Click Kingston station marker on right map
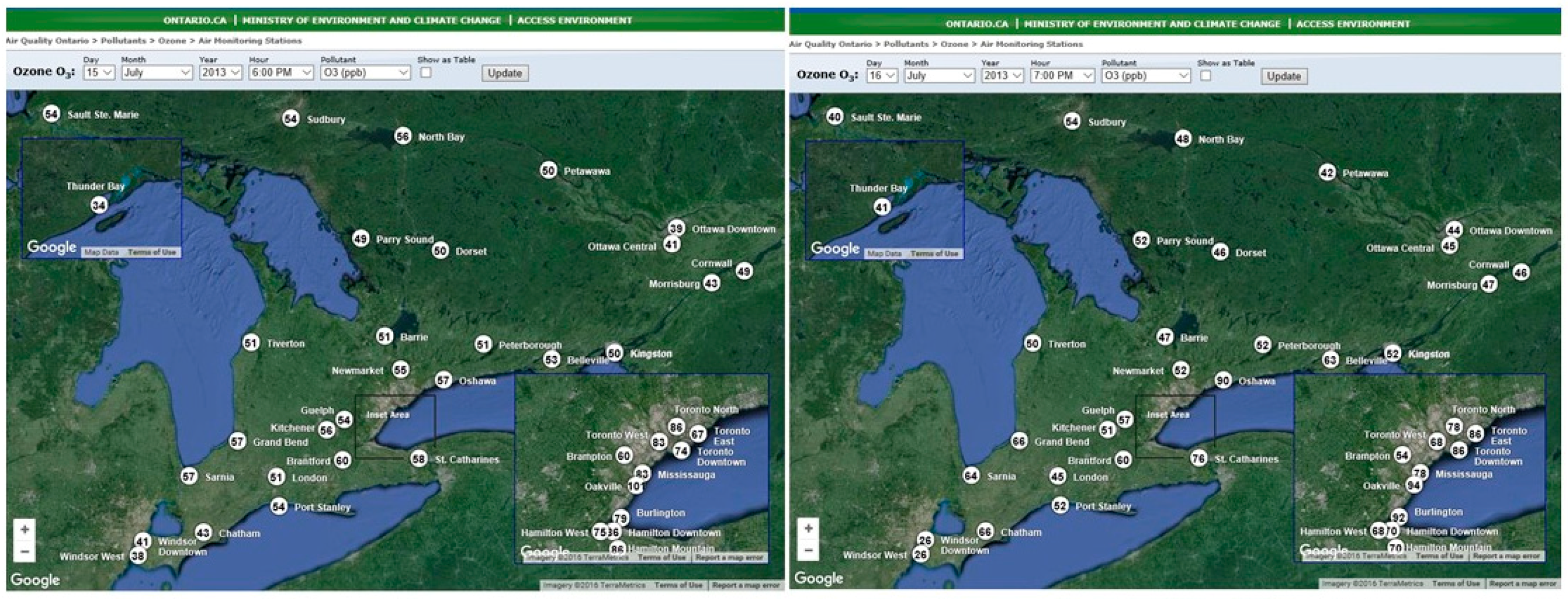1568x599 pixels. coord(1392,353)
